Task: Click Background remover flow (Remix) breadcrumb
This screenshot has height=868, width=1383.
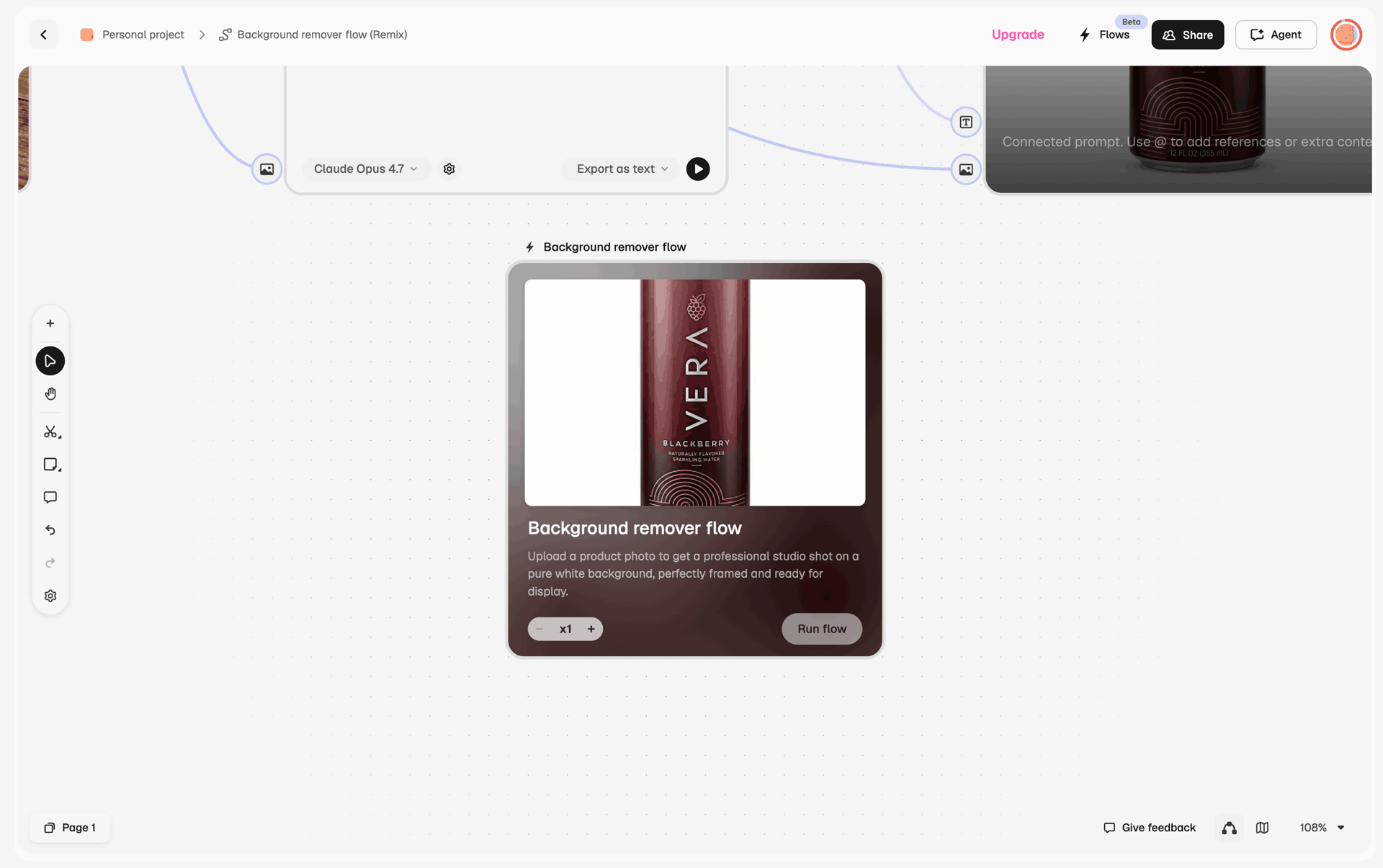Action: [313, 35]
